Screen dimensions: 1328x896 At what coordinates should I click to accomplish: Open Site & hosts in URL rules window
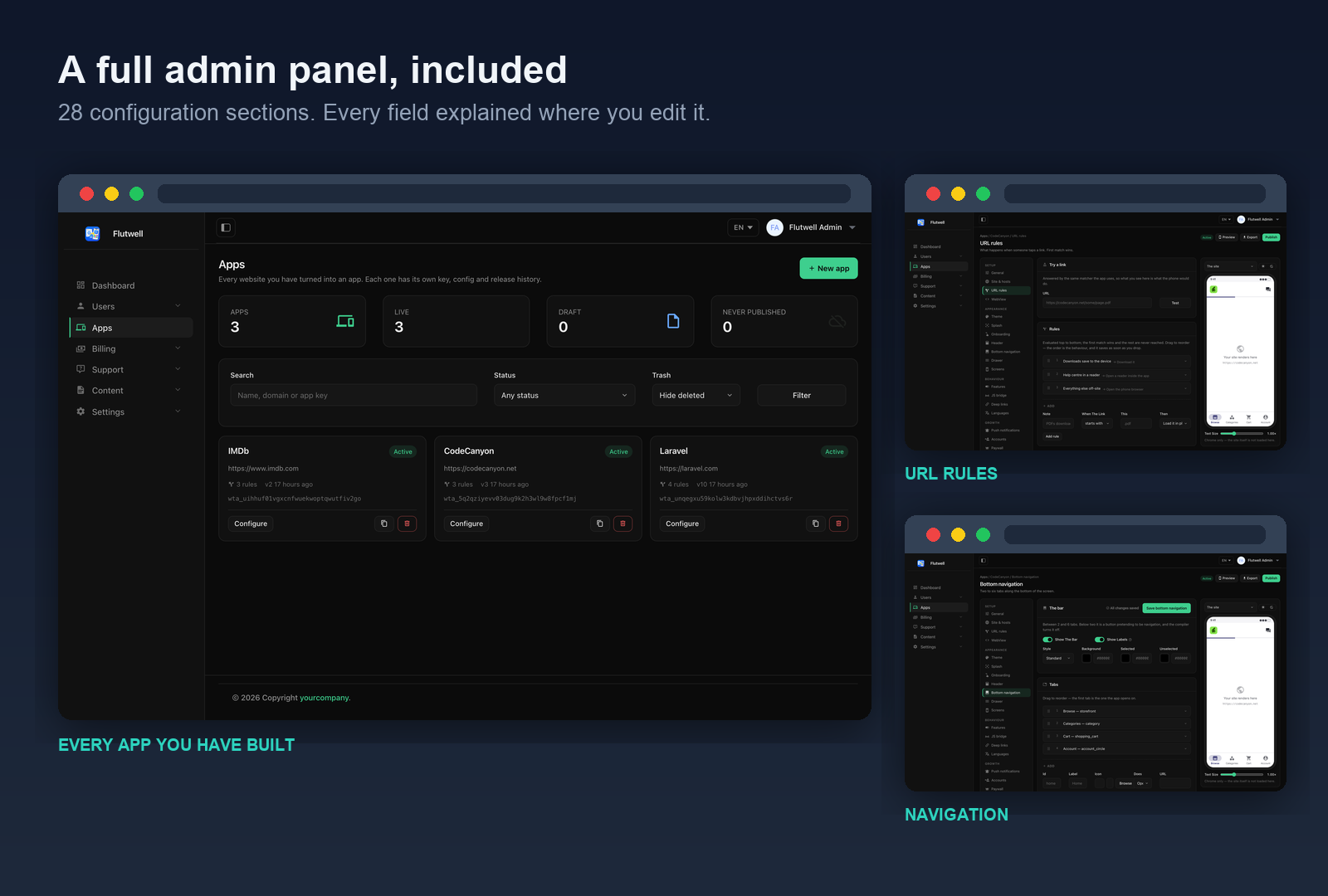(1006, 281)
